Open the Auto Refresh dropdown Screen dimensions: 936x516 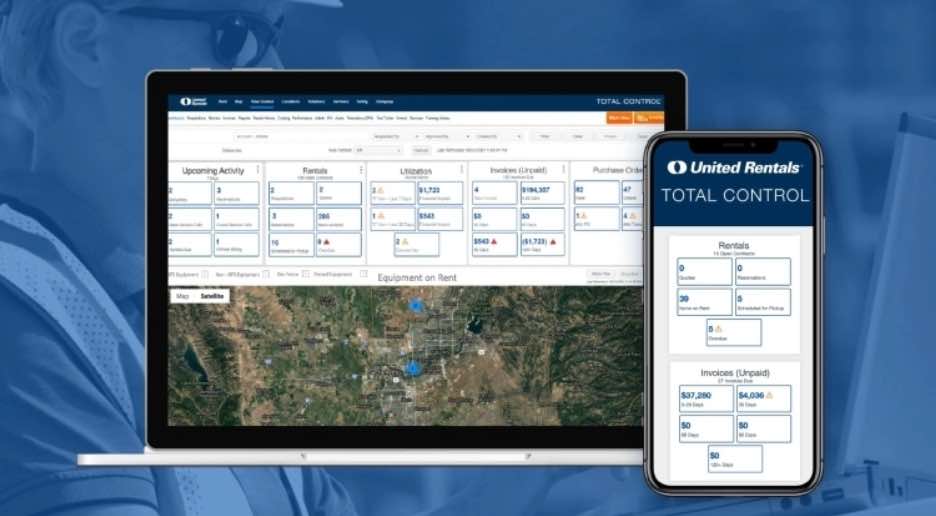pos(378,150)
